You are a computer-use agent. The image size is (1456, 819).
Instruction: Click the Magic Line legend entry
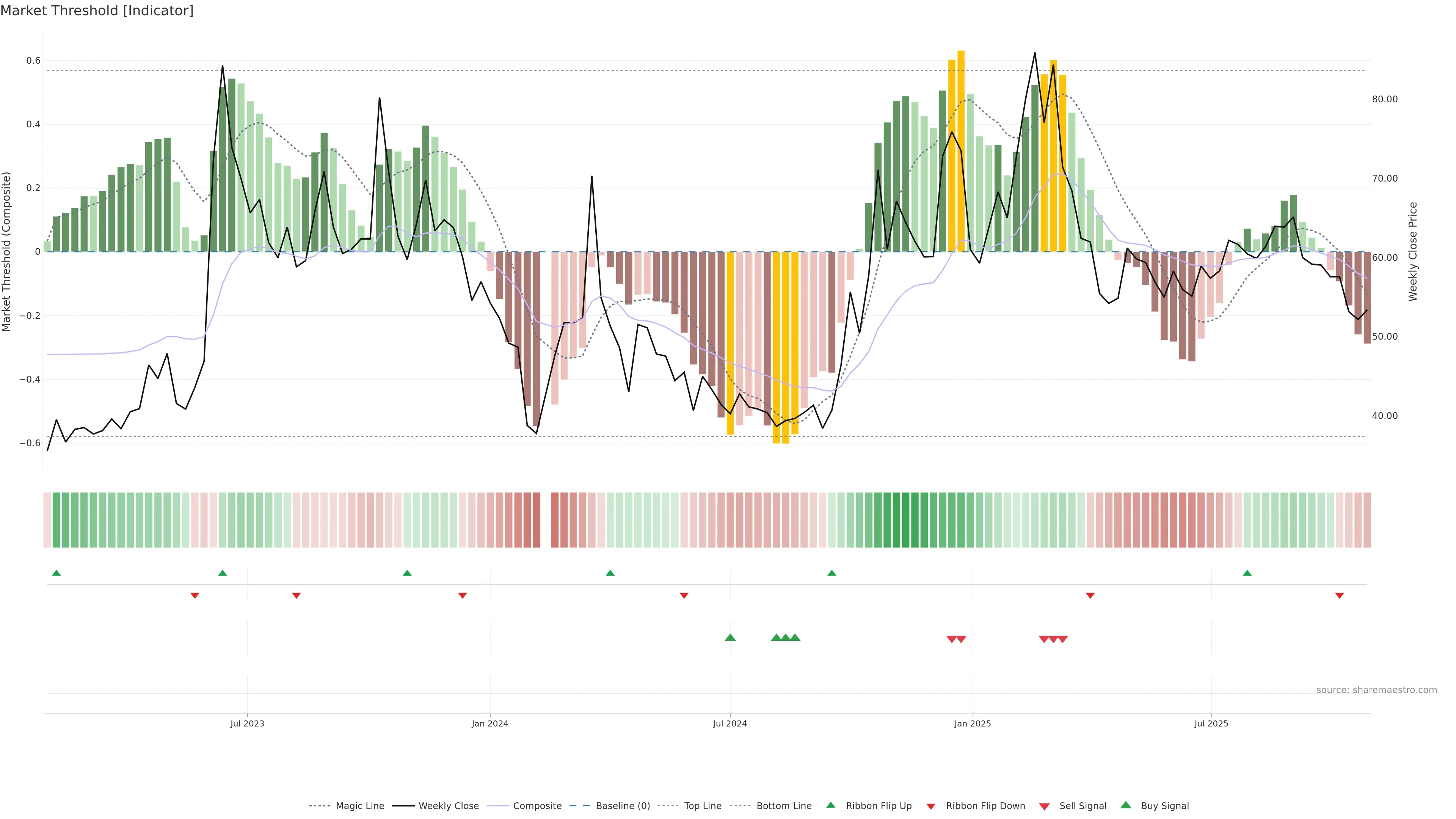[359, 805]
